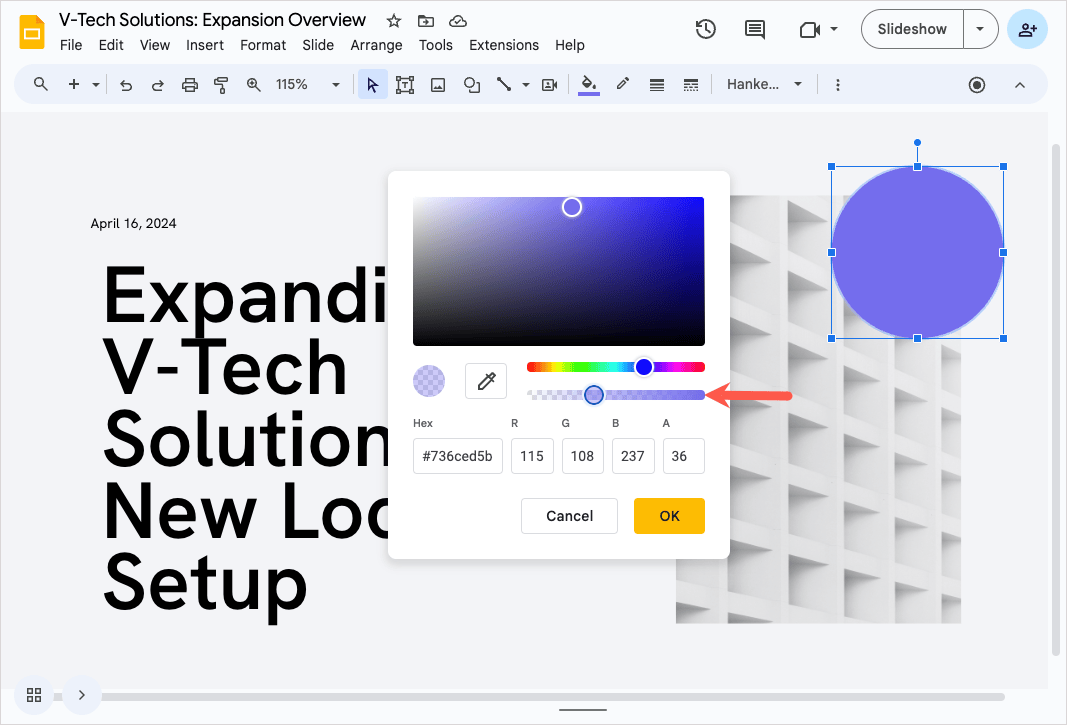Click the B value field
The width and height of the screenshot is (1067, 725).
pos(633,456)
